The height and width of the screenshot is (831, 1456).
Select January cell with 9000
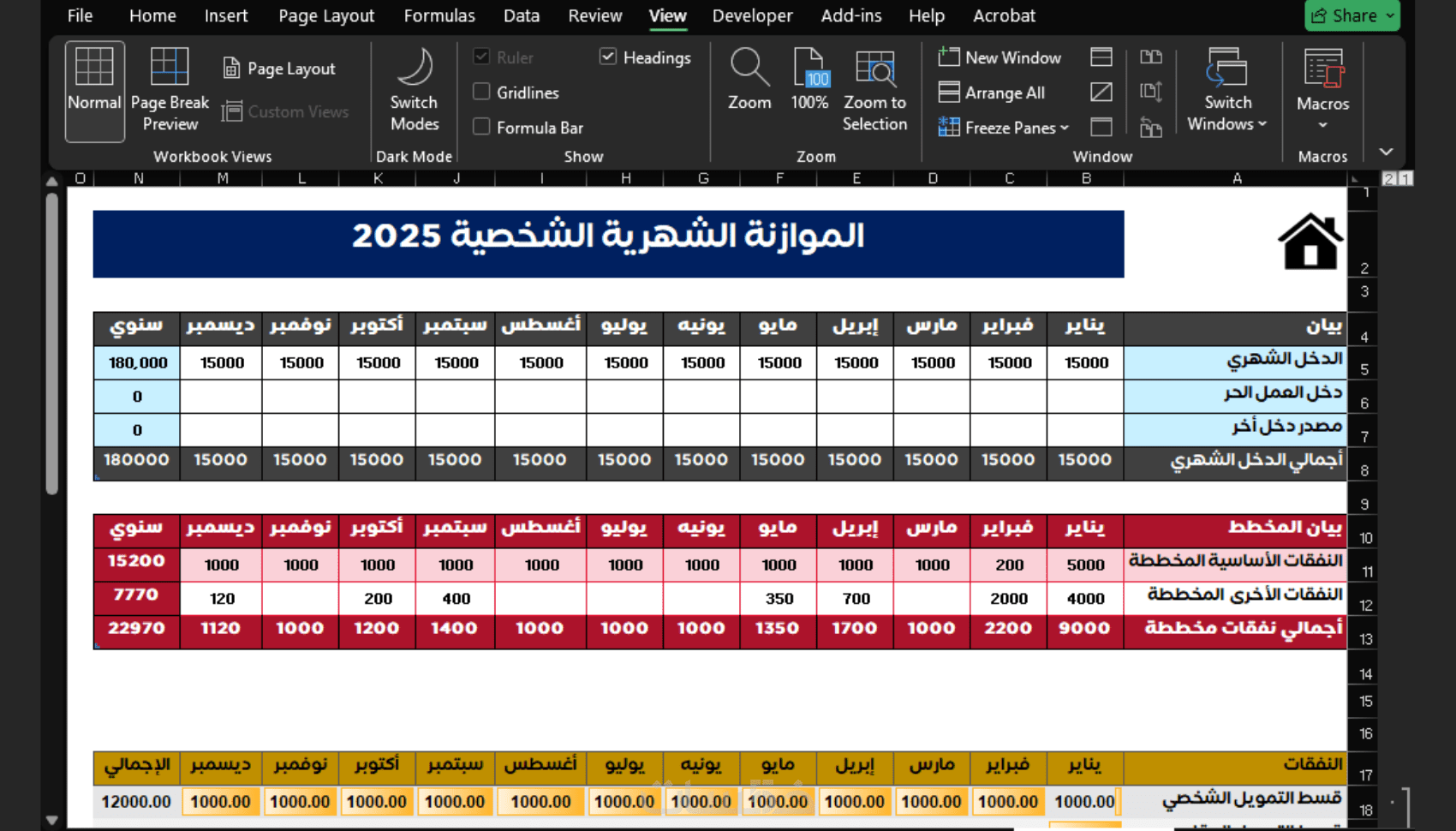pyautogui.click(x=1085, y=631)
